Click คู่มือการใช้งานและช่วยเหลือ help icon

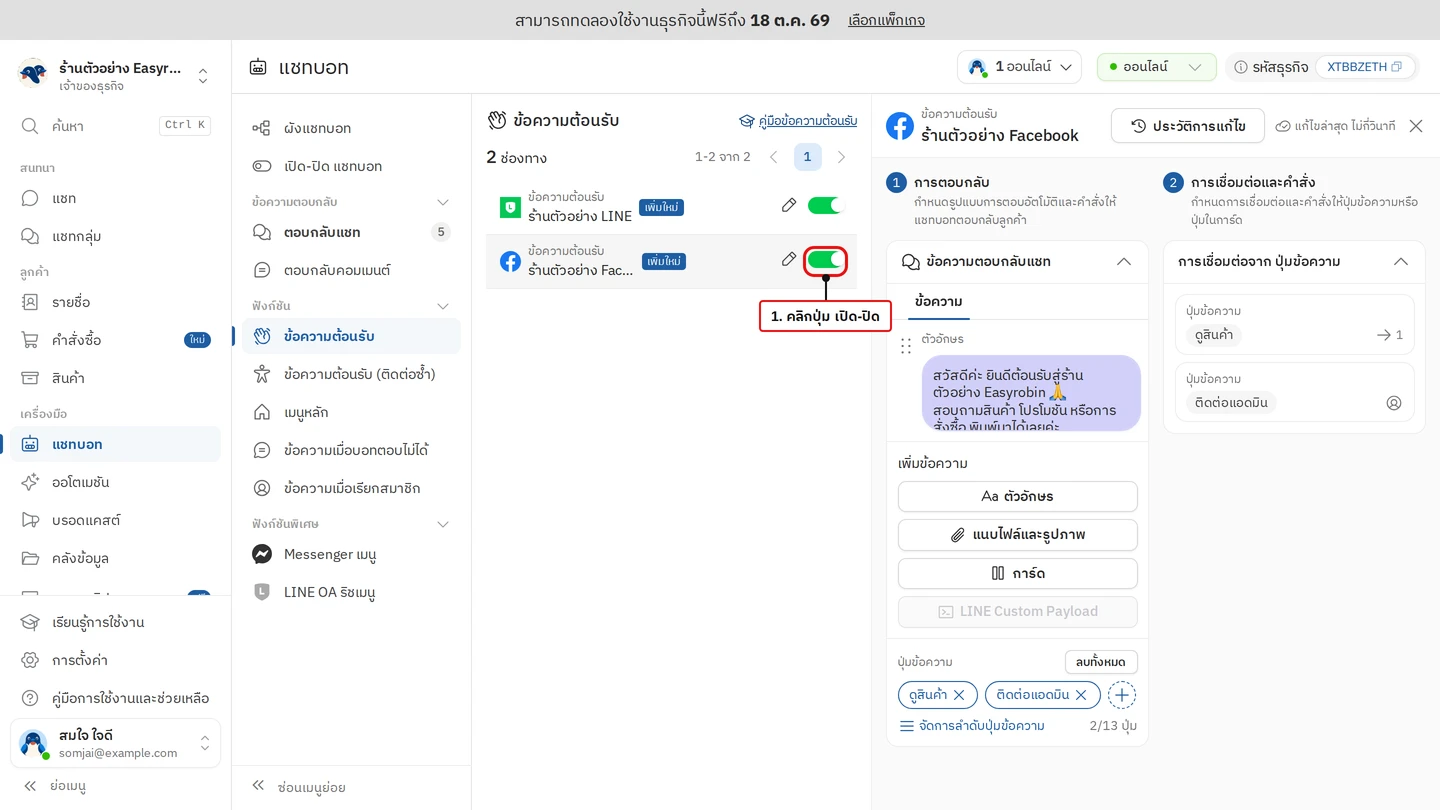coord(31,698)
